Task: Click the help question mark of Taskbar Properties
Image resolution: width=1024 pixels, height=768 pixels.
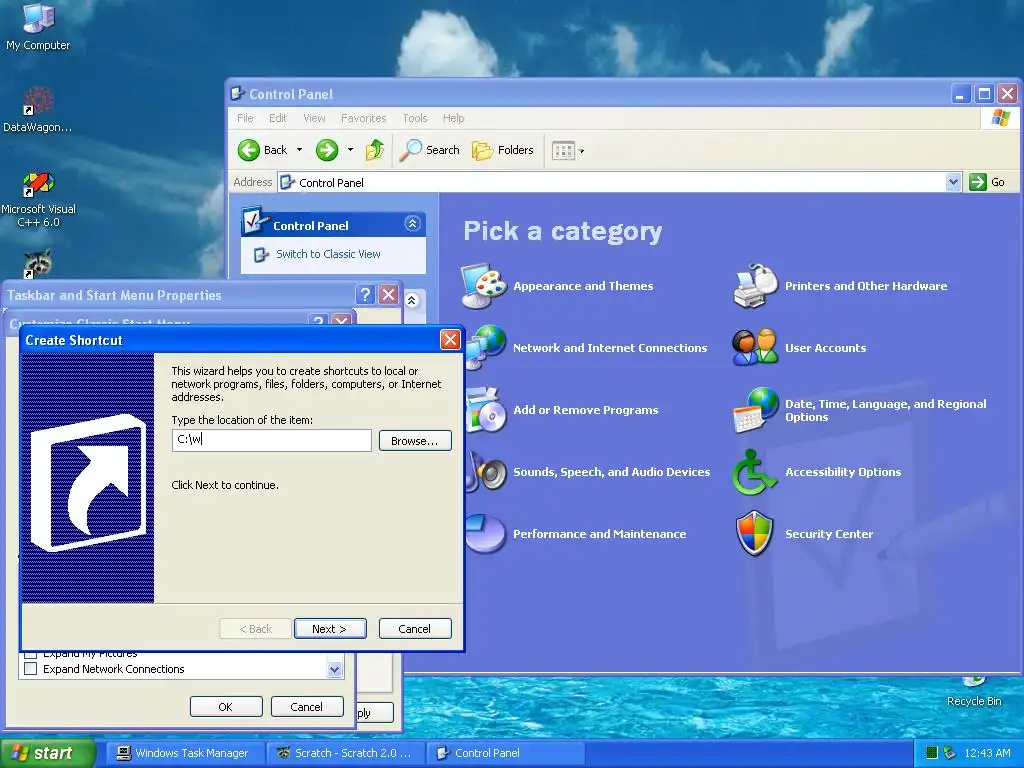Action: click(366, 295)
